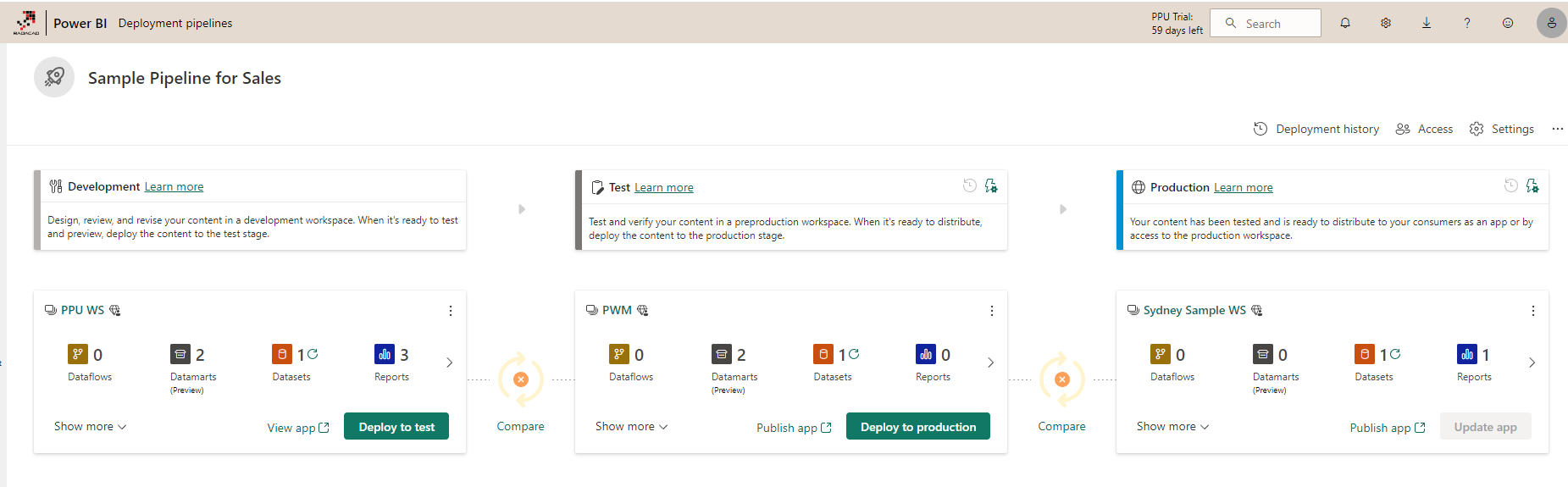Expand Show more in PPU WS card

pos(90,426)
